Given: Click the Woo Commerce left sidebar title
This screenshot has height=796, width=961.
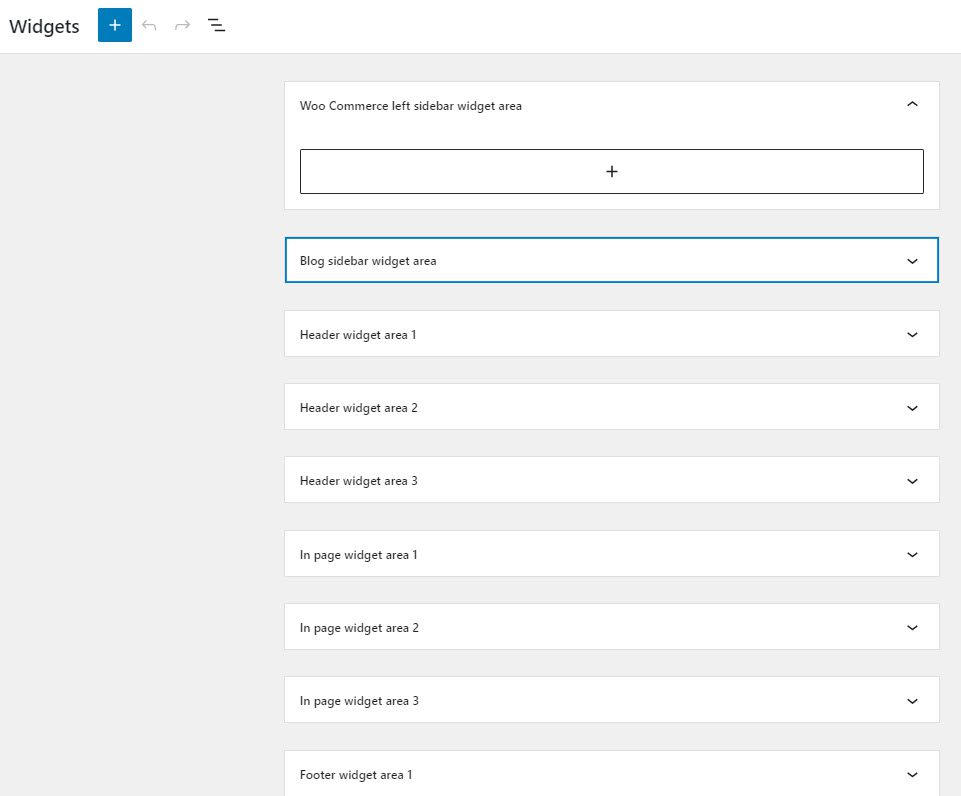Looking at the screenshot, I should [410, 106].
